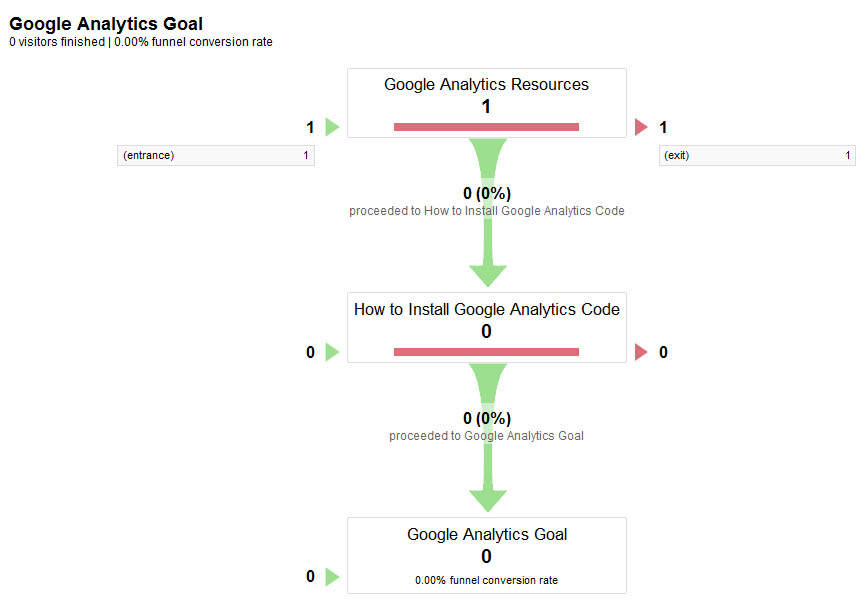Click the Google Analytics Resources step title

tap(486, 85)
